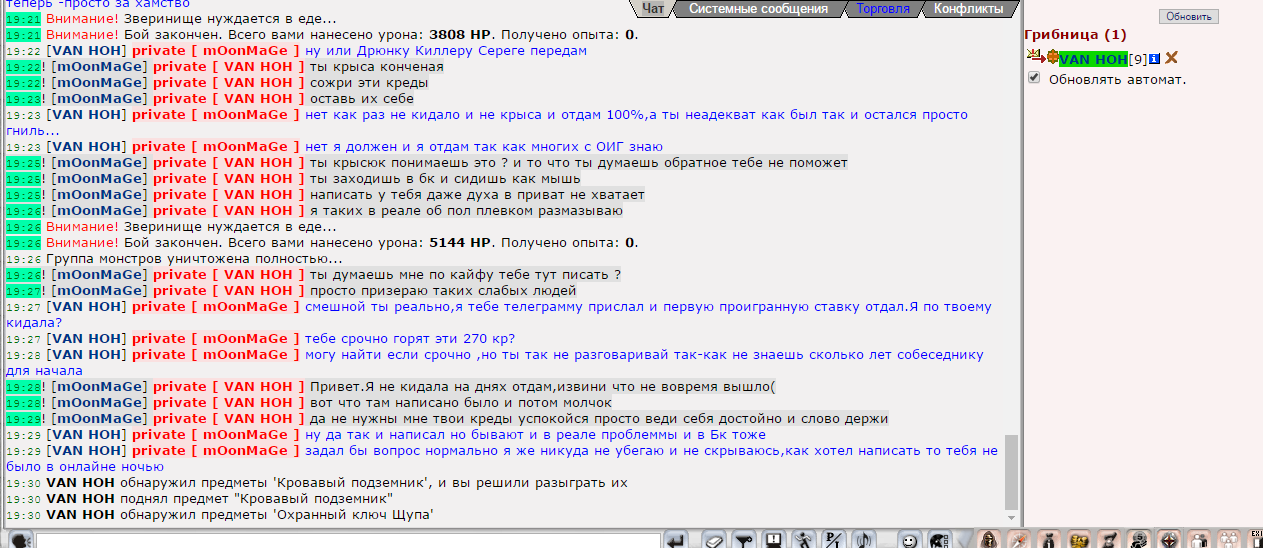Click the brown X icon beside VAN HOH
The image size is (1263, 548).
[x=1172, y=59]
